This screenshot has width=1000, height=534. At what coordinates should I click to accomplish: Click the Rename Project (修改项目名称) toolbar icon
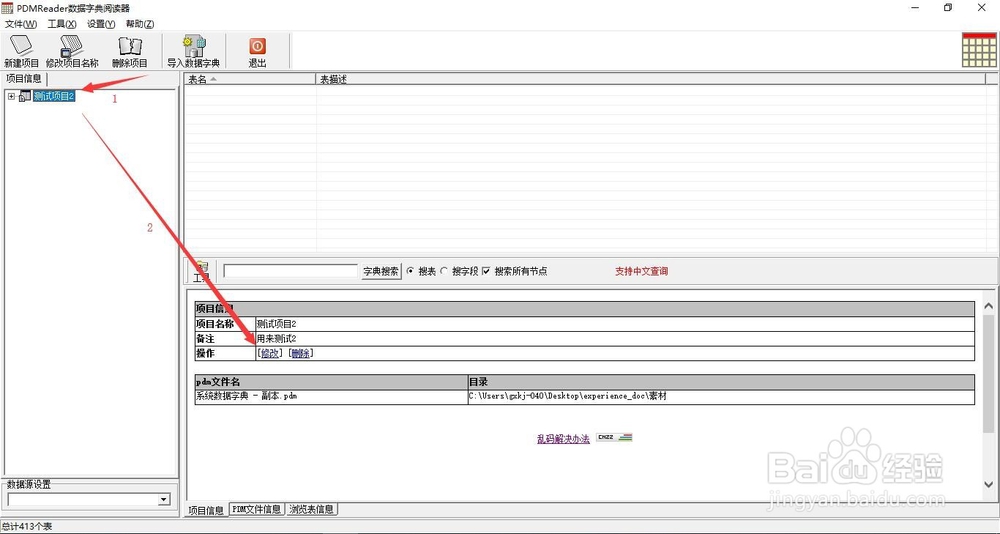72,51
